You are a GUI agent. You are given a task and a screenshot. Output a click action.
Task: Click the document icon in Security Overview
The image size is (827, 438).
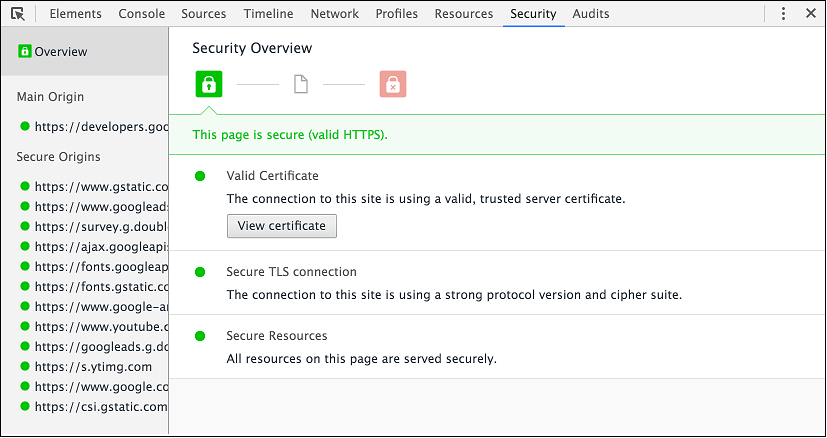pyautogui.click(x=301, y=85)
